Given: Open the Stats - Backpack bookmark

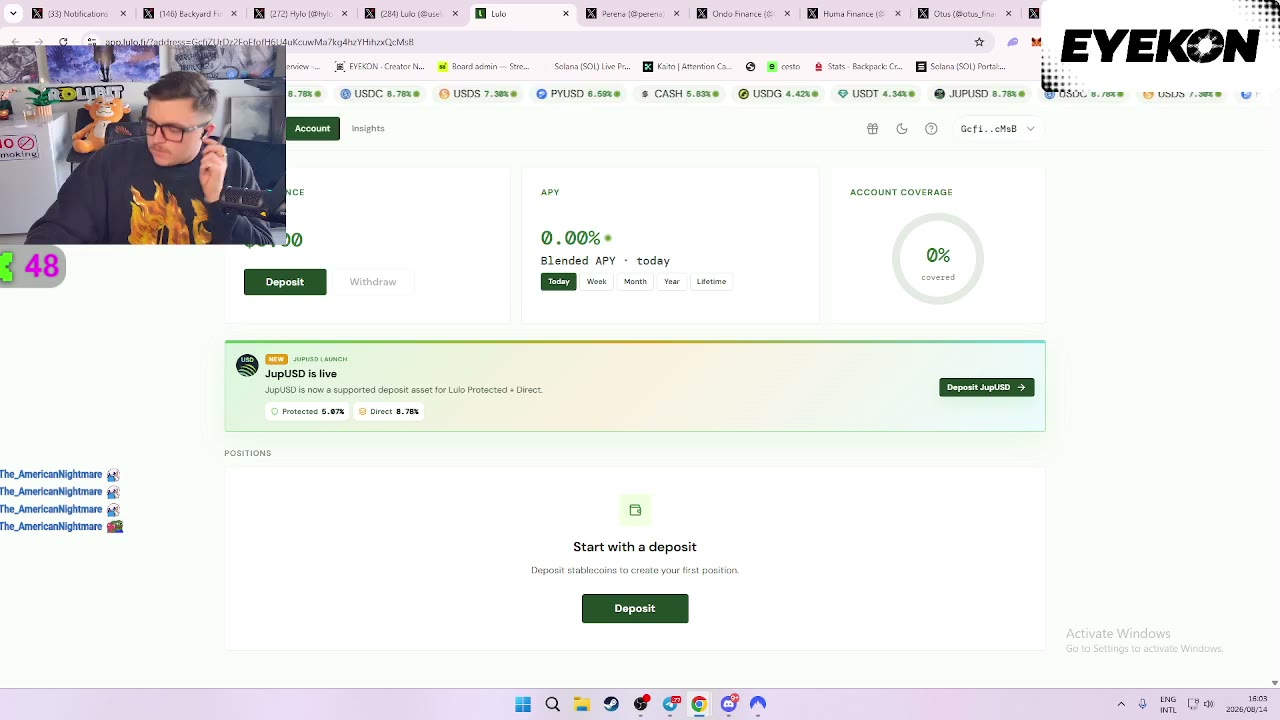Looking at the screenshot, I should point(858,67).
